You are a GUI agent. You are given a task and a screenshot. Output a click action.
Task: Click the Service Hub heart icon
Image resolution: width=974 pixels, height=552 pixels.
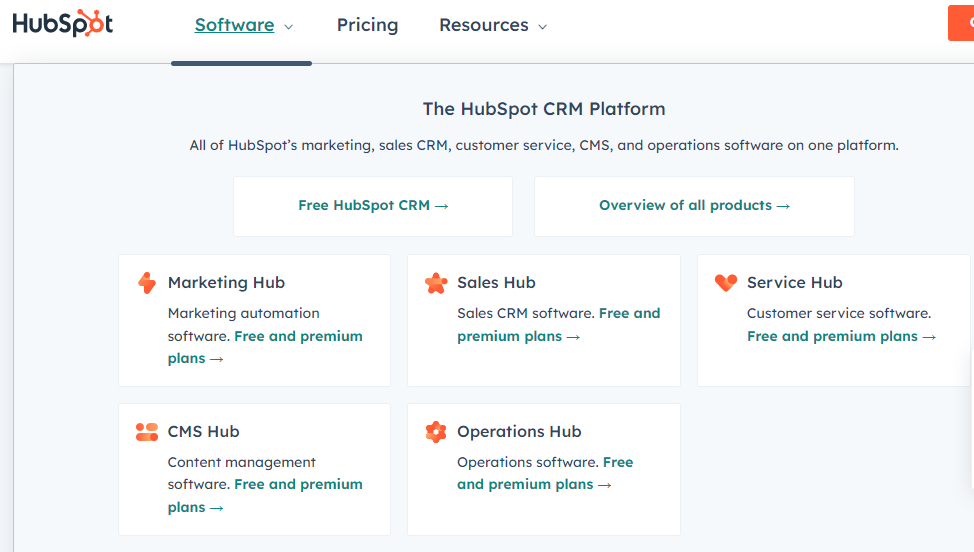pos(726,283)
